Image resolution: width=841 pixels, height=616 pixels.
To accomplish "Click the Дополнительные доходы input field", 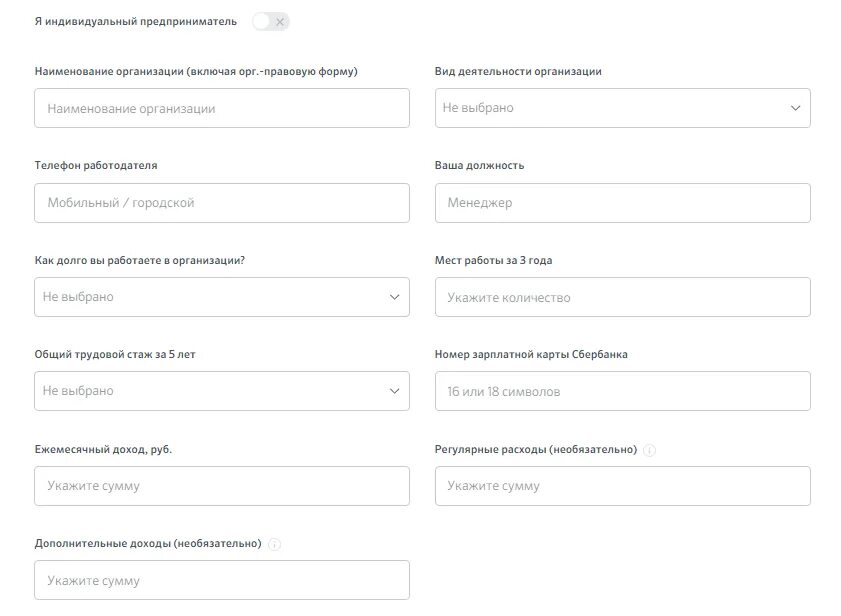I will (x=221, y=580).
